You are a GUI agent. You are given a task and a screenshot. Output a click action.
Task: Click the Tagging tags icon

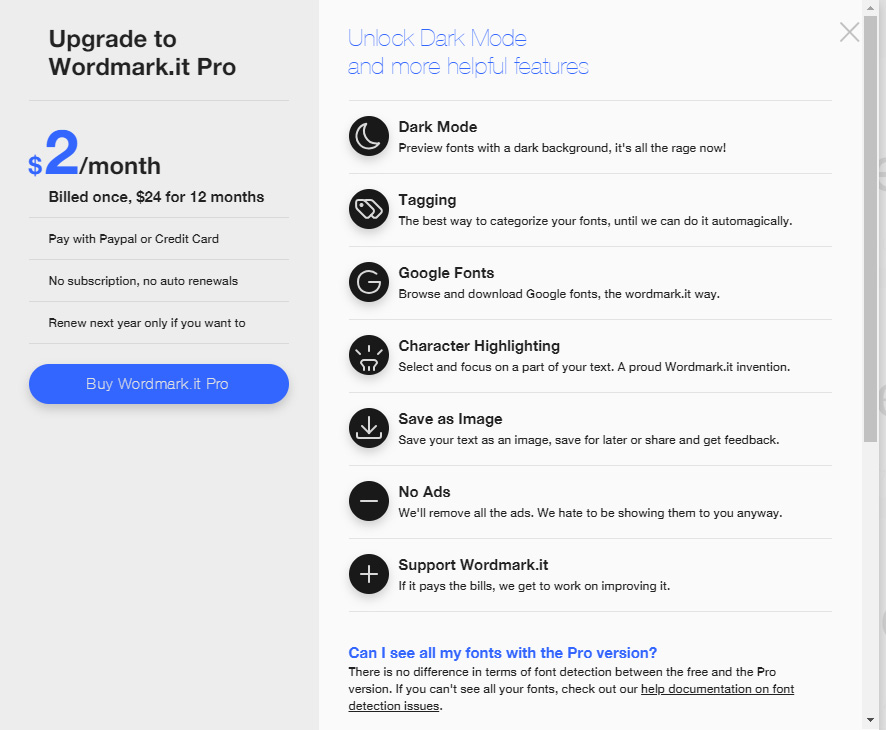point(368,209)
